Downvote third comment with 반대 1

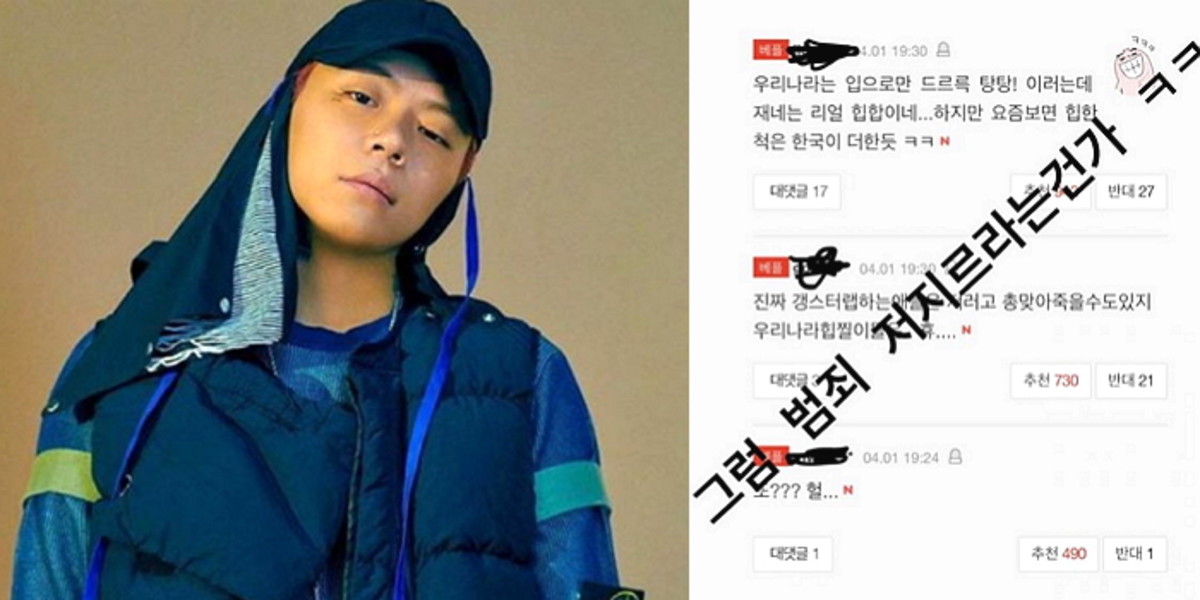tap(1137, 554)
